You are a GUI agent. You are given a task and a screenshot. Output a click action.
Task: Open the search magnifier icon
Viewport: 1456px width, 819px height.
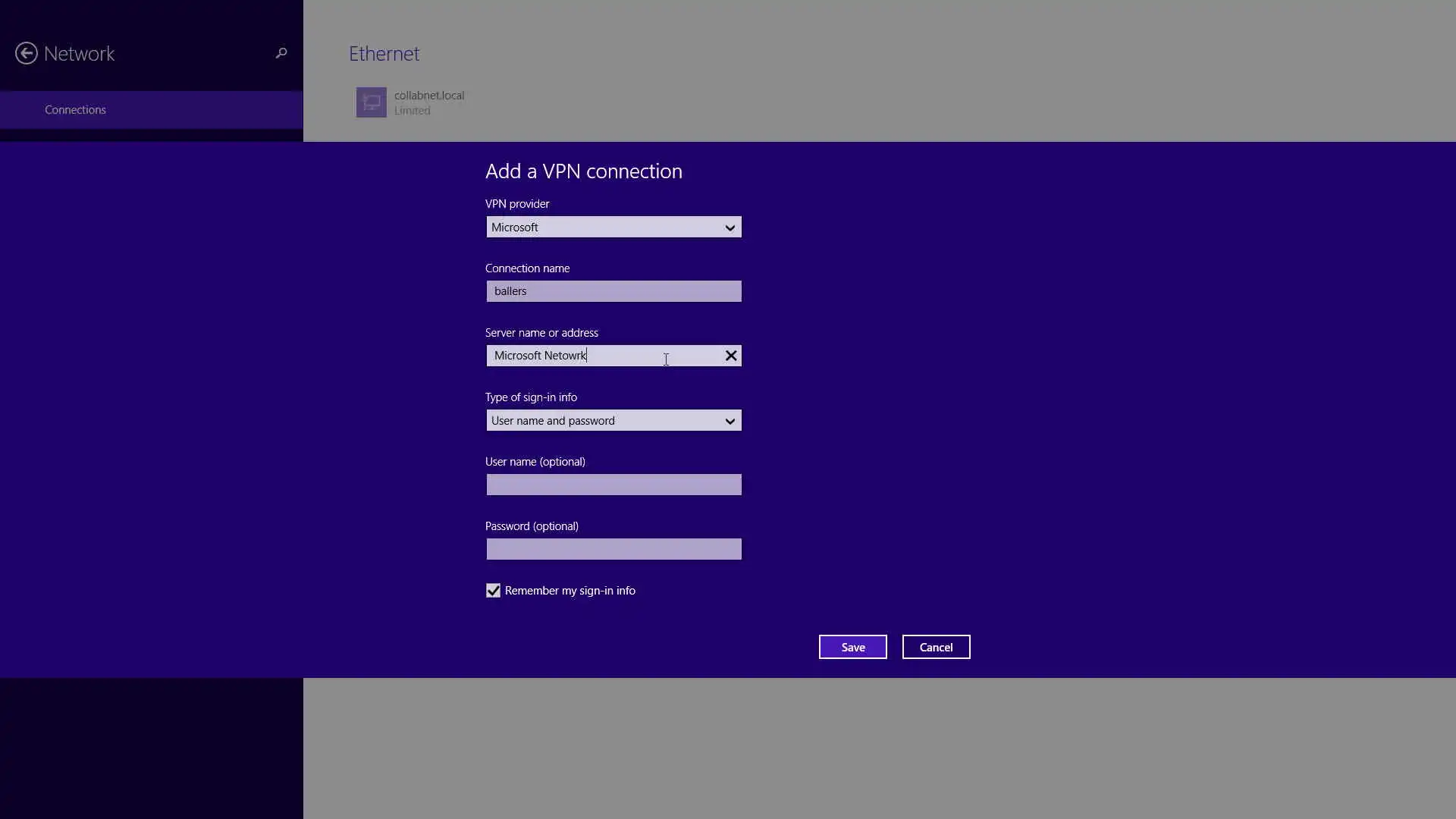(281, 53)
